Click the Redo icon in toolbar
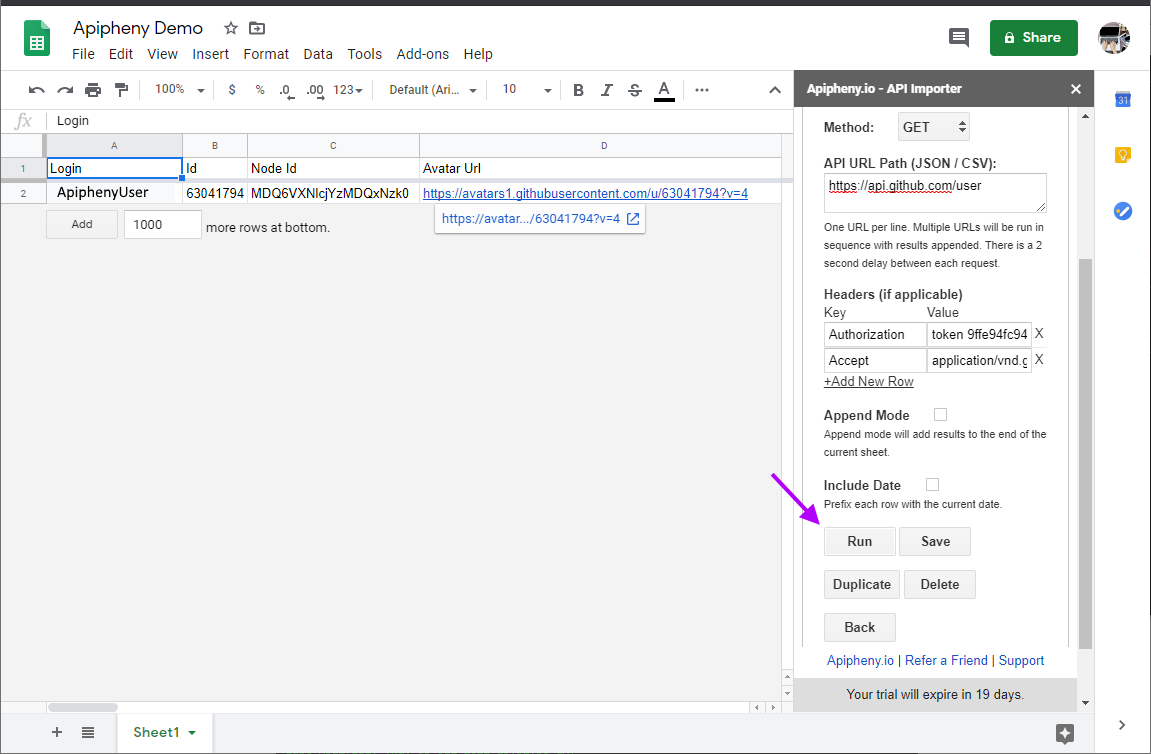Image resolution: width=1151 pixels, height=754 pixels. click(65, 90)
